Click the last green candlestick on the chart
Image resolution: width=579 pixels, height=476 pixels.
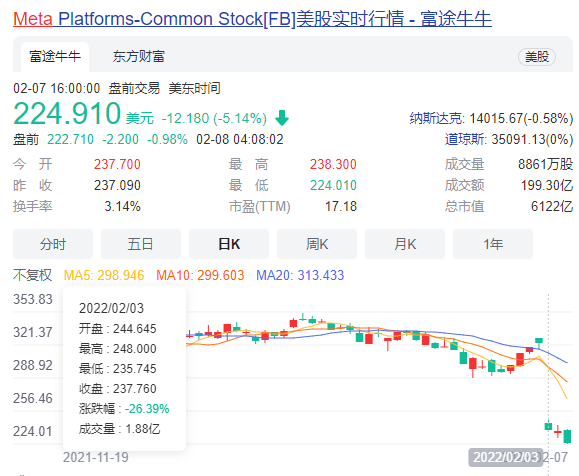pos(567,436)
